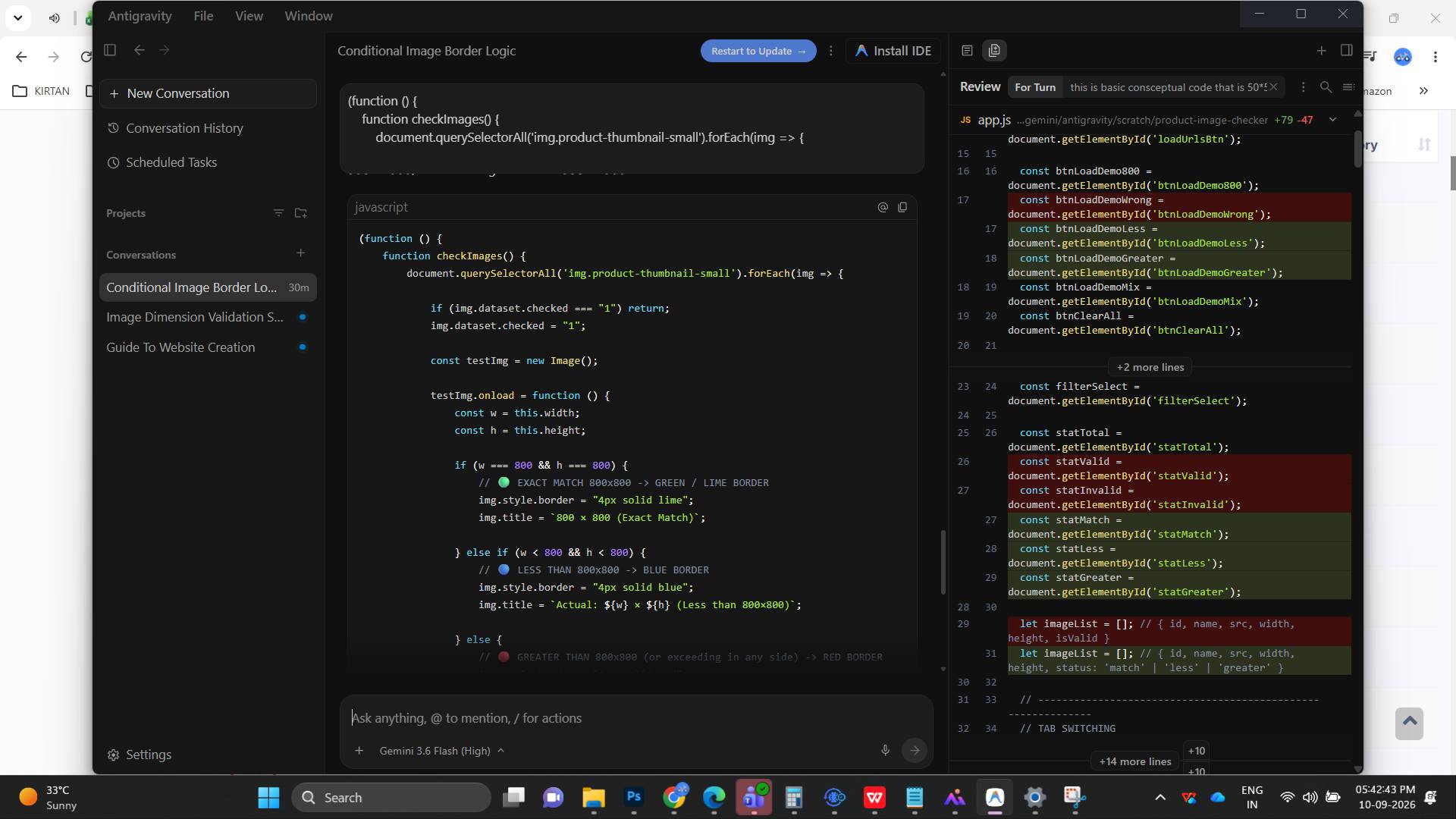Open the new project folder icon
Viewport: 1456px width, 819px height.
(301, 213)
